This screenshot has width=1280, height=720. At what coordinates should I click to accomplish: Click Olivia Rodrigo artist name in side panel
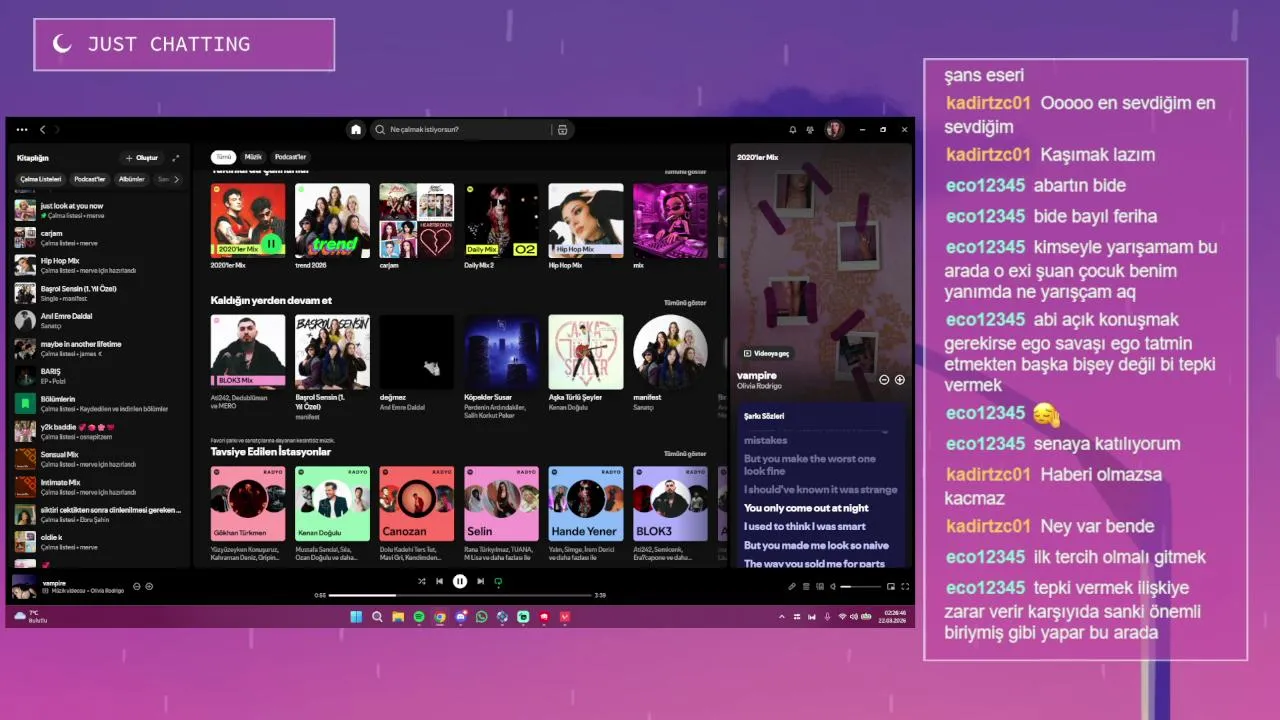tap(759, 386)
